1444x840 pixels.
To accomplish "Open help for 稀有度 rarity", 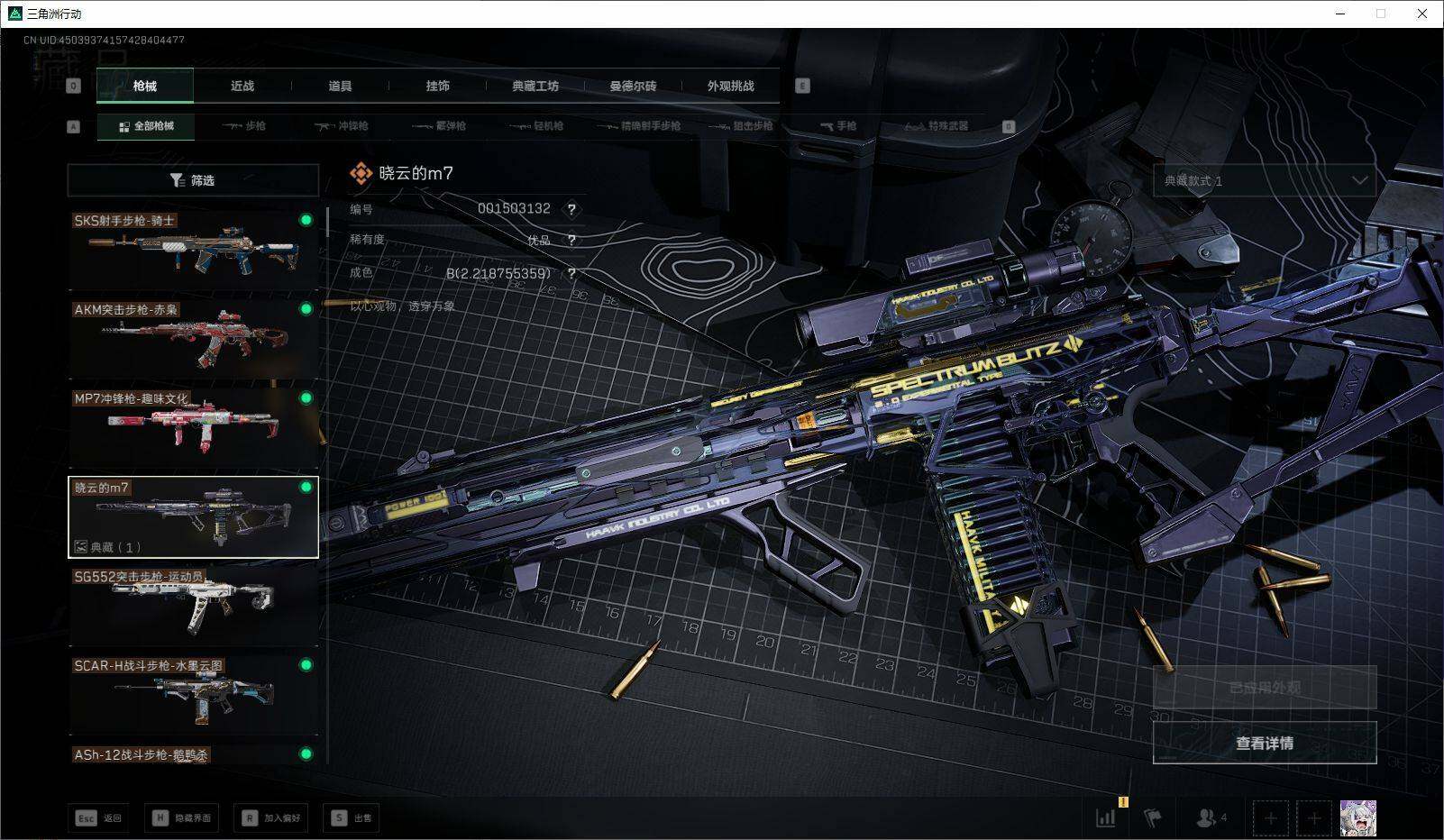I will pos(571,240).
